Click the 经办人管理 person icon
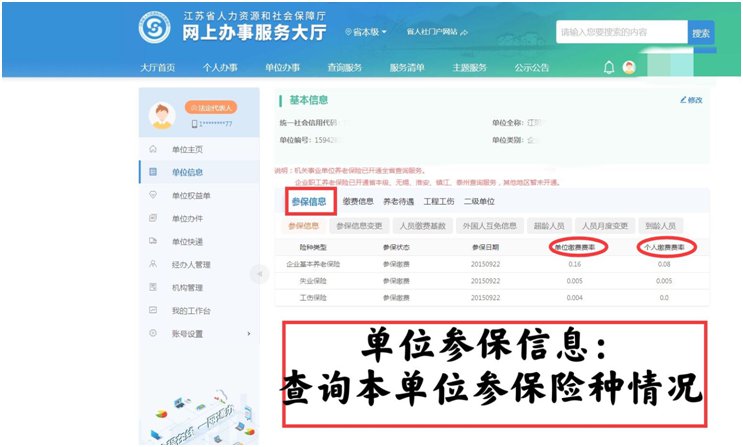Viewport: 743px width, 447px height. tap(153, 264)
